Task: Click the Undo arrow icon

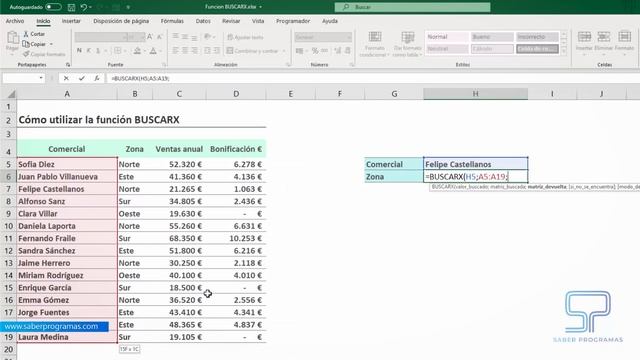Action: point(84,7)
